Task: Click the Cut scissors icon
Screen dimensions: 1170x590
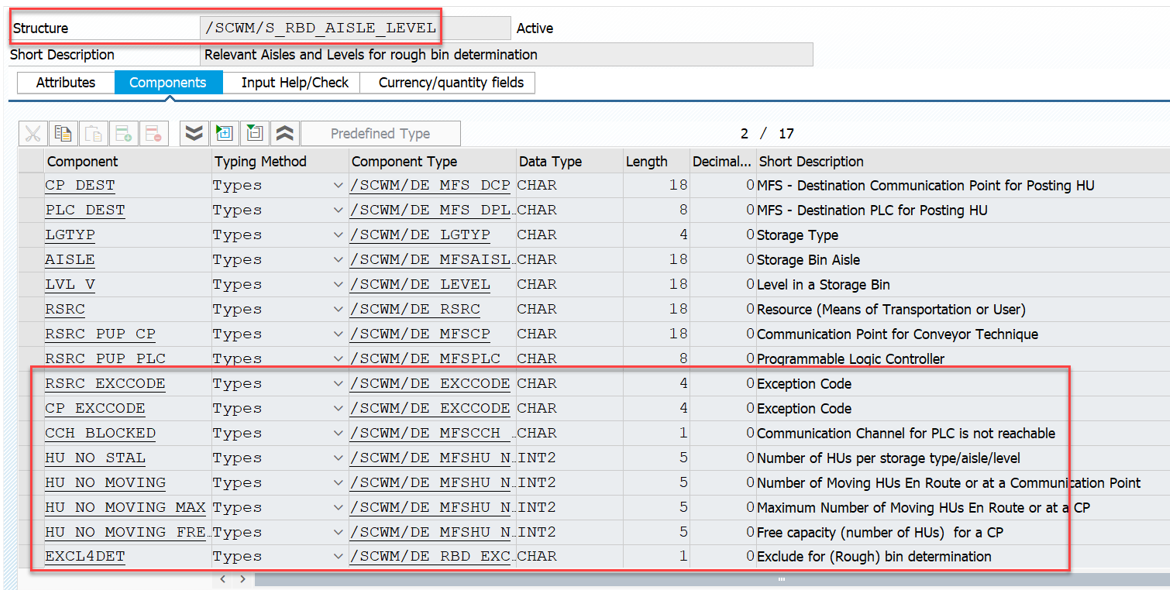Action: 33,134
